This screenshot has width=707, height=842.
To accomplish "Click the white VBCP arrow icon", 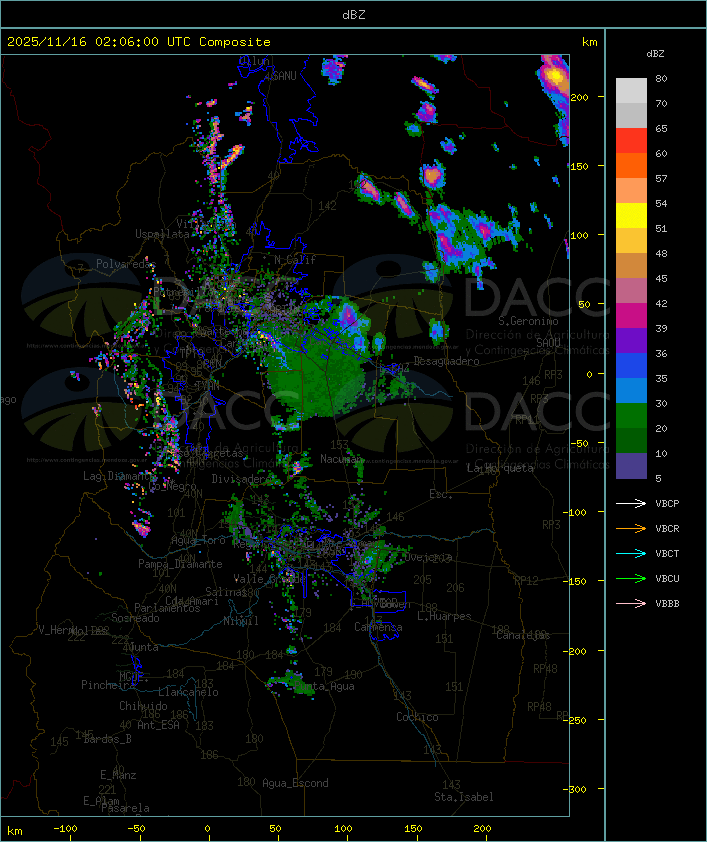I will (x=631, y=504).
